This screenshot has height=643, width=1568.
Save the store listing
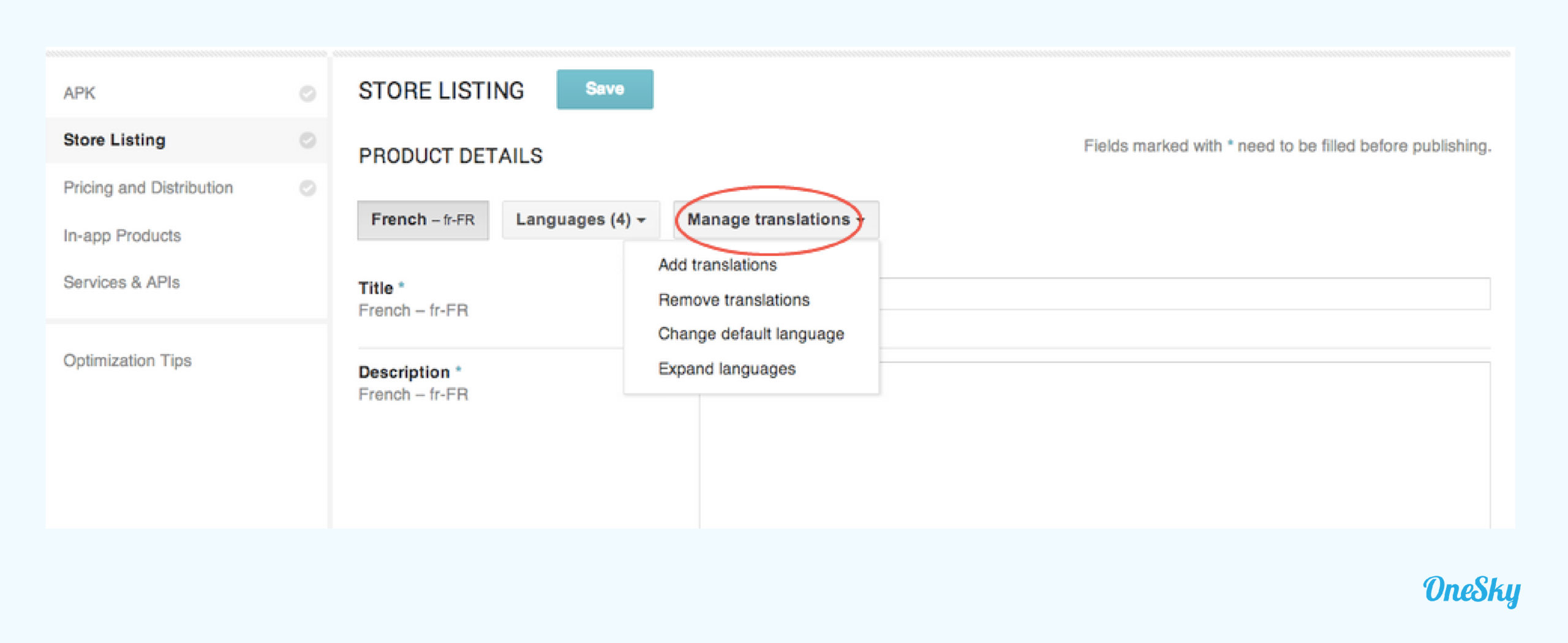(x=605, y=89)
